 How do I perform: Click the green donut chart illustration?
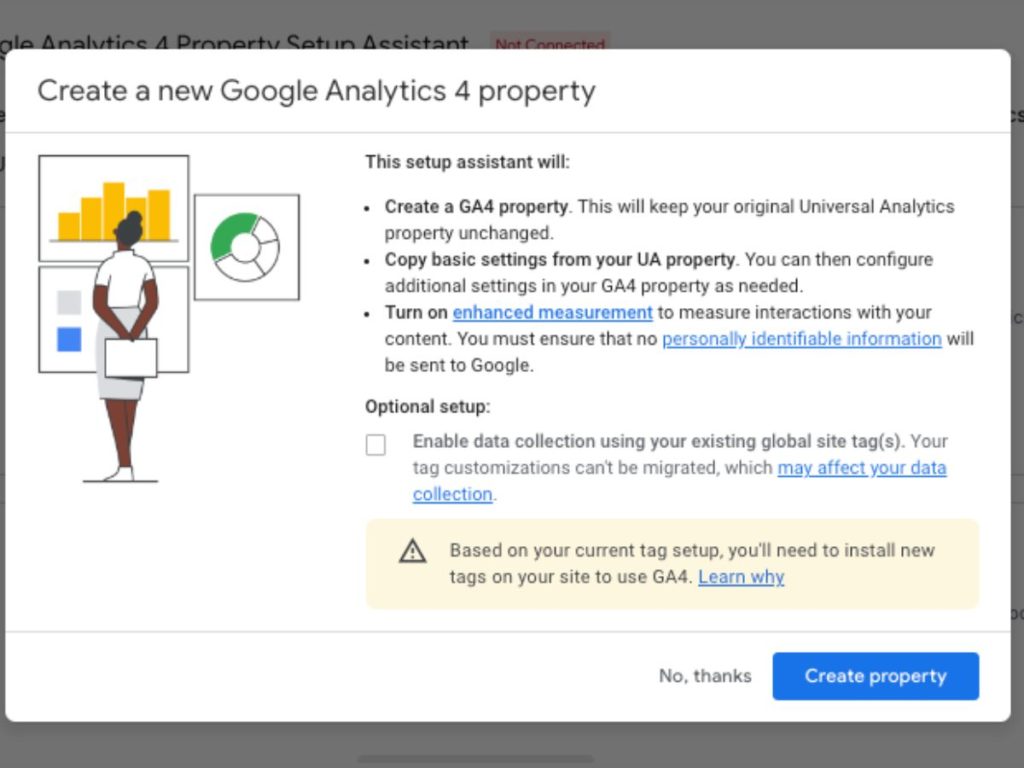point(246,247)
